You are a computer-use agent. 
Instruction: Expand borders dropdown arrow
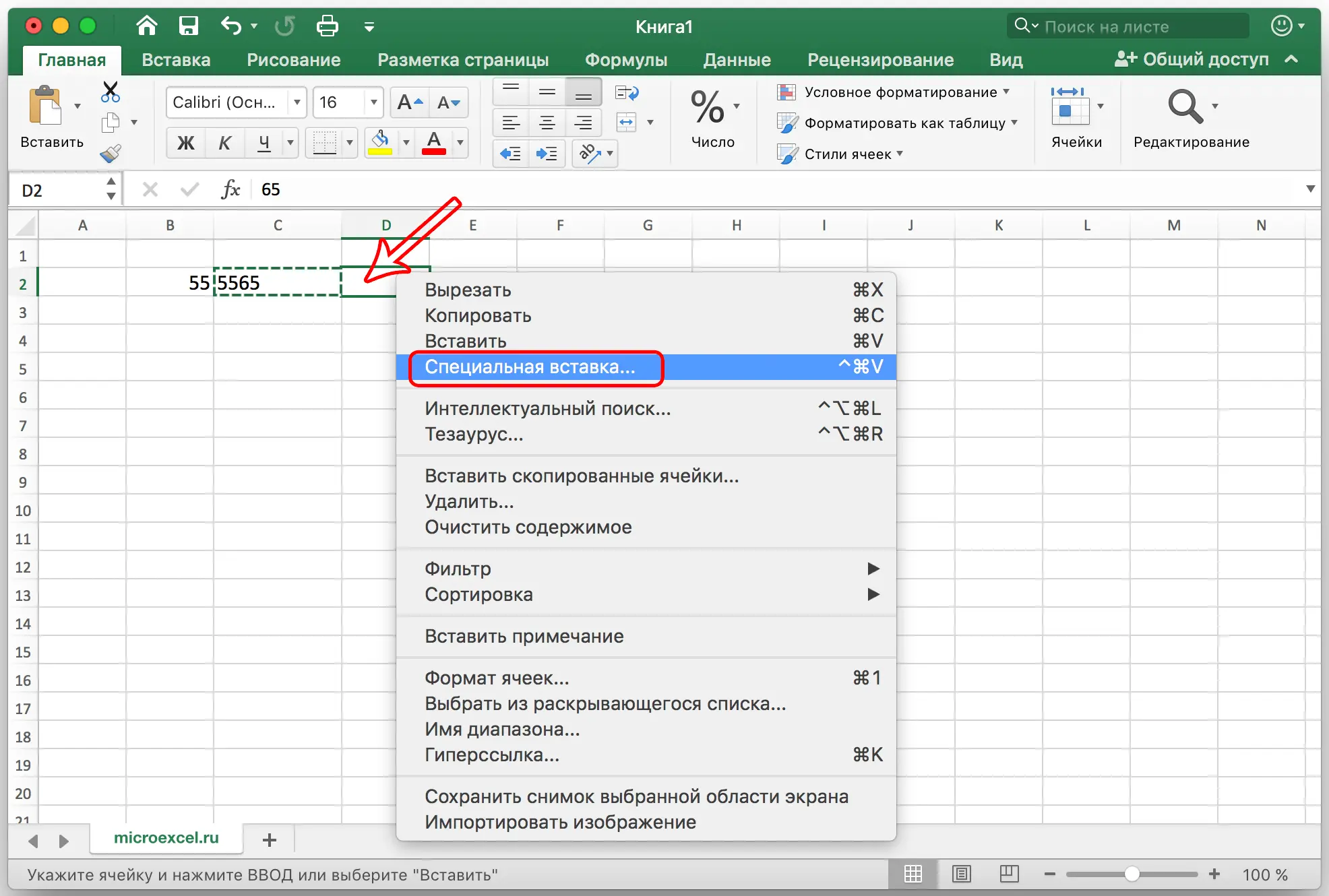point(349,142)
